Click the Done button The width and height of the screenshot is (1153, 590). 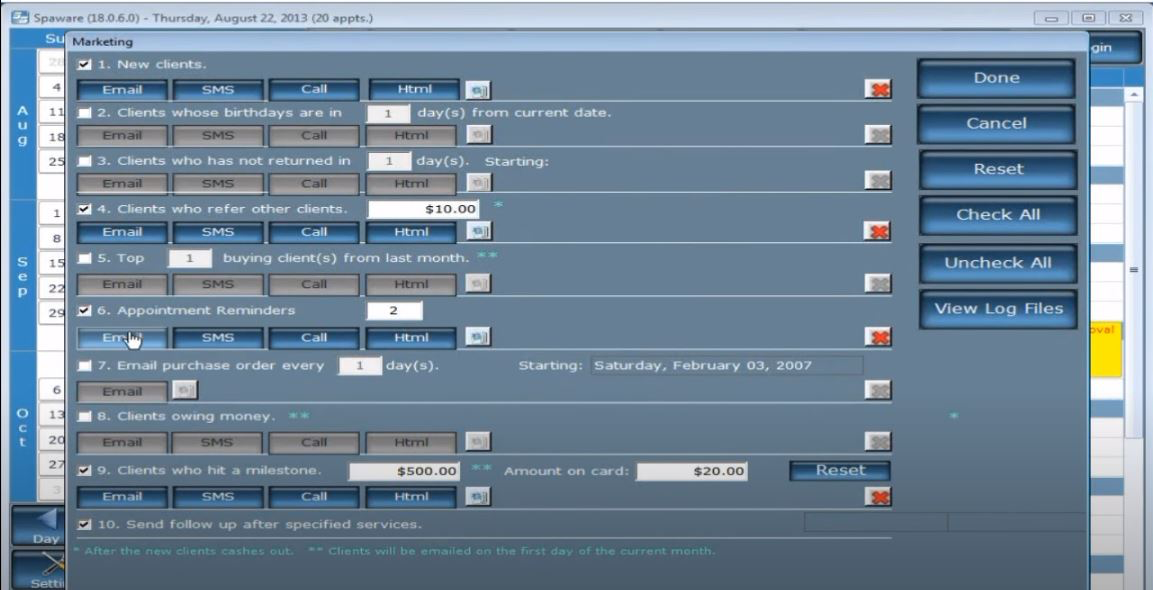[996, 78]
